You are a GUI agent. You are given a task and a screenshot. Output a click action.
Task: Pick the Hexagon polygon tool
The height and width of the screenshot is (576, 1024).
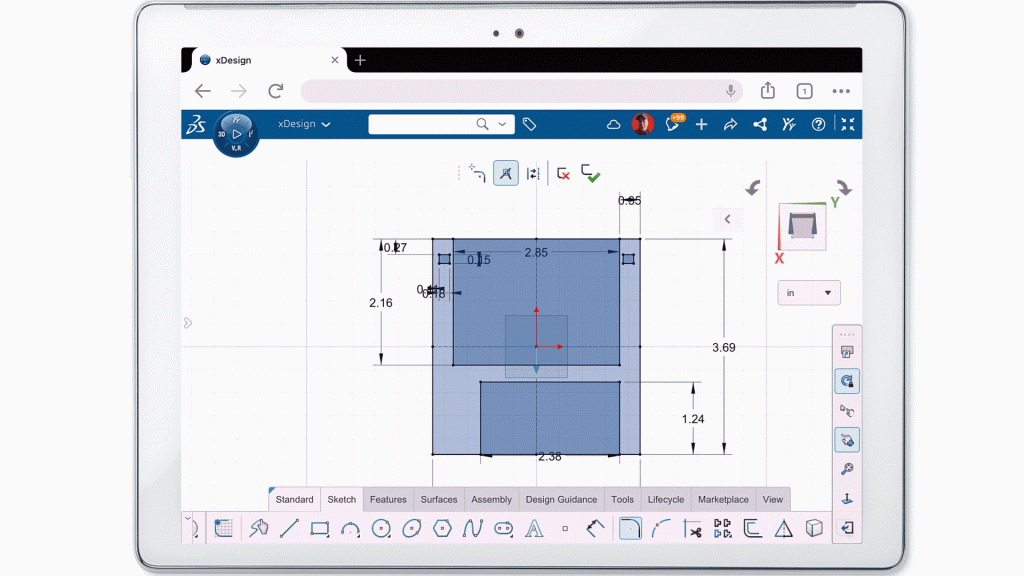pyautogui.click(x=442, y=528)
